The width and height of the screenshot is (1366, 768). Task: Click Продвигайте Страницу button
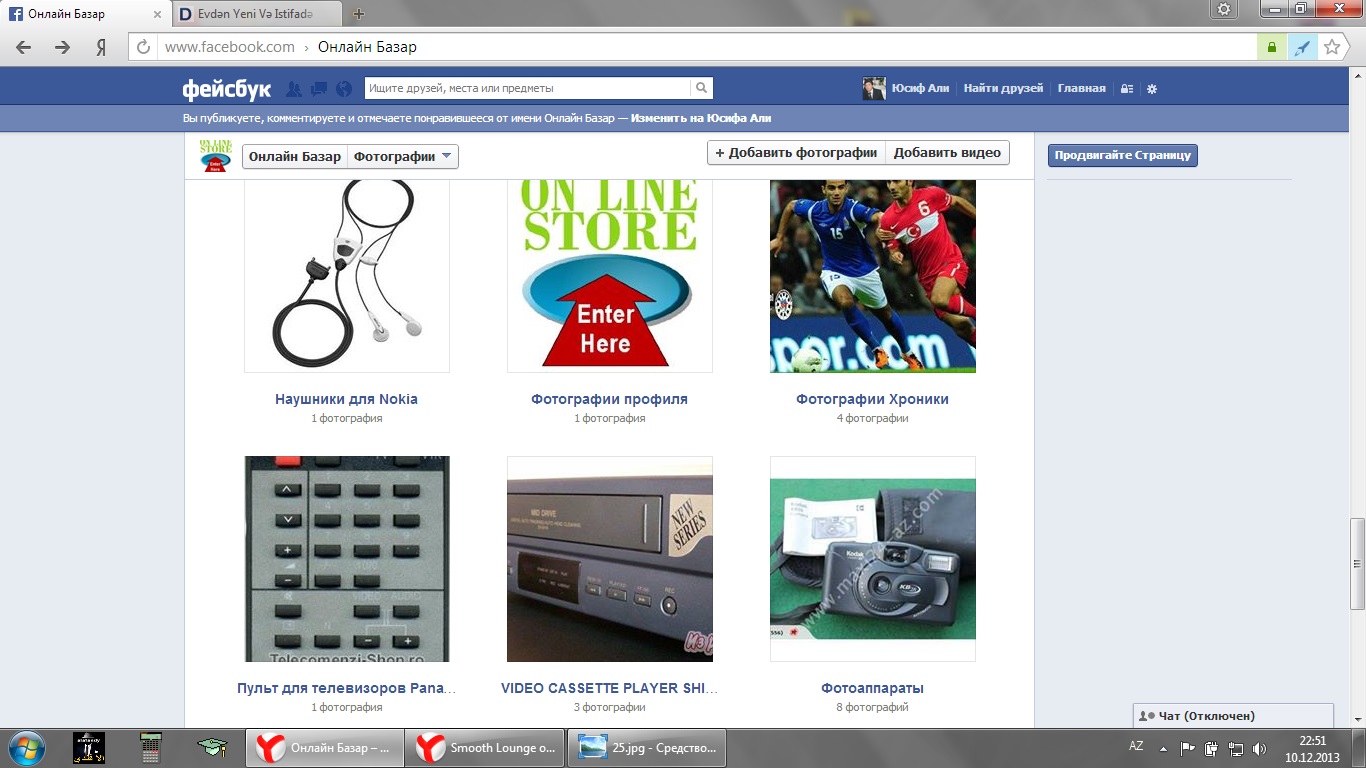[x=1123, y=156]
